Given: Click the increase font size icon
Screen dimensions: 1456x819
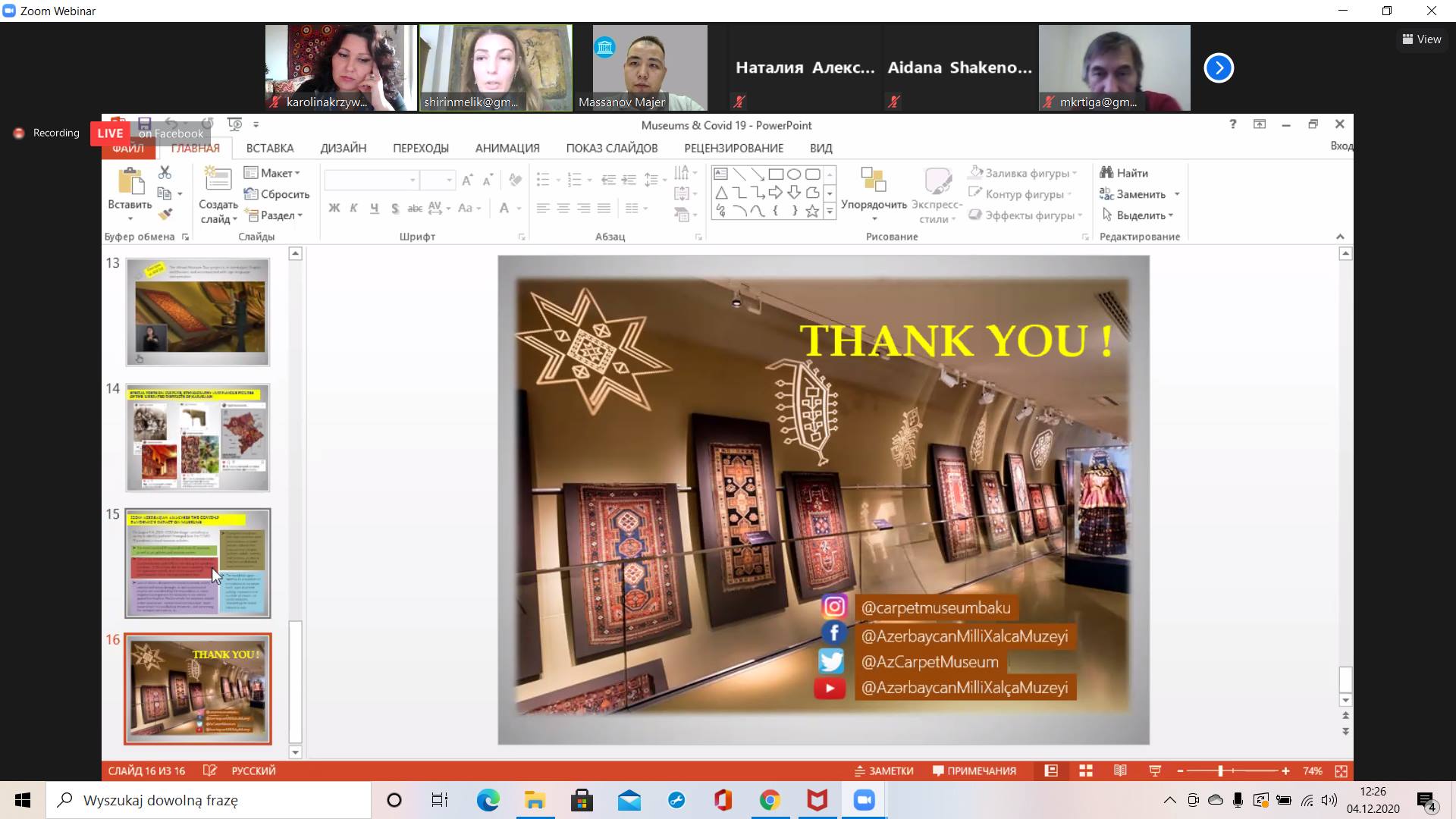Looking at the screenshot, I should [467, 180].
